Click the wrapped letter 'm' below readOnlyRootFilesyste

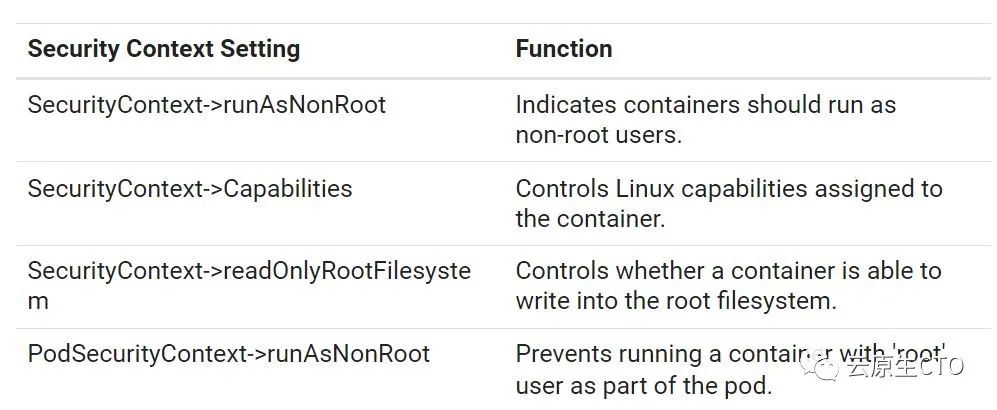pyautogui.click(x=38, y=301)
